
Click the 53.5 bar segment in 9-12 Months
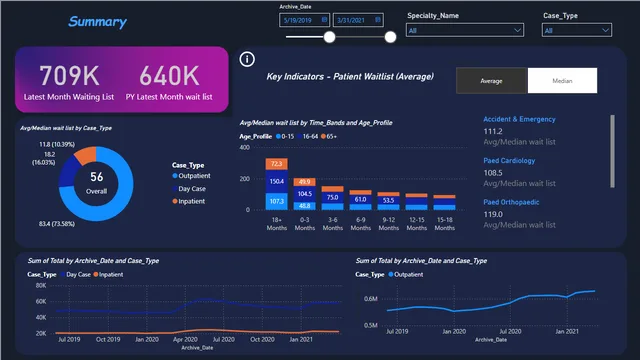click(388, 200)
